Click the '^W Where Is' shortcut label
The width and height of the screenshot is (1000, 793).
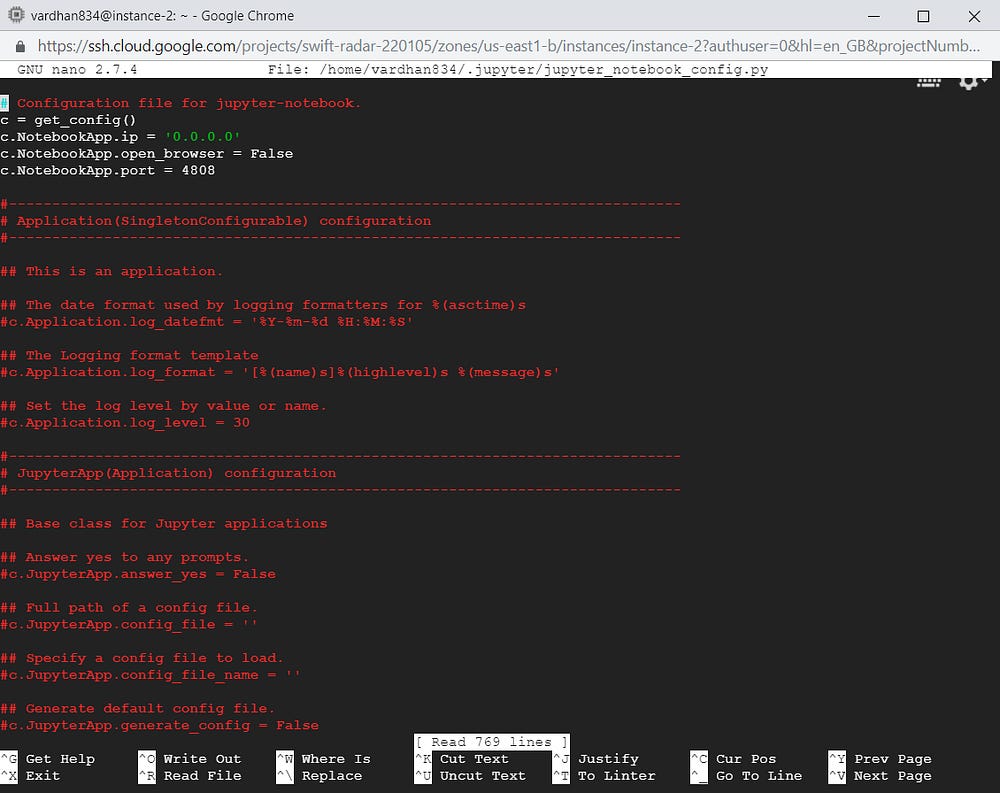[x=323, y=759]
